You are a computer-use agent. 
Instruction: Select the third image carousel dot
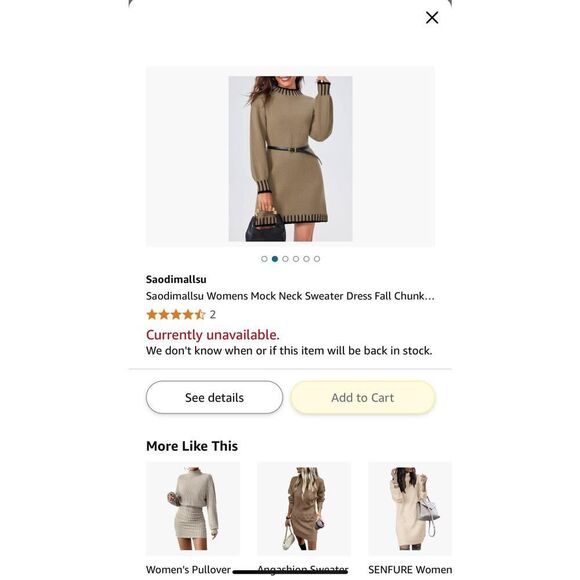pyautogui.click(x=285, y=259)
